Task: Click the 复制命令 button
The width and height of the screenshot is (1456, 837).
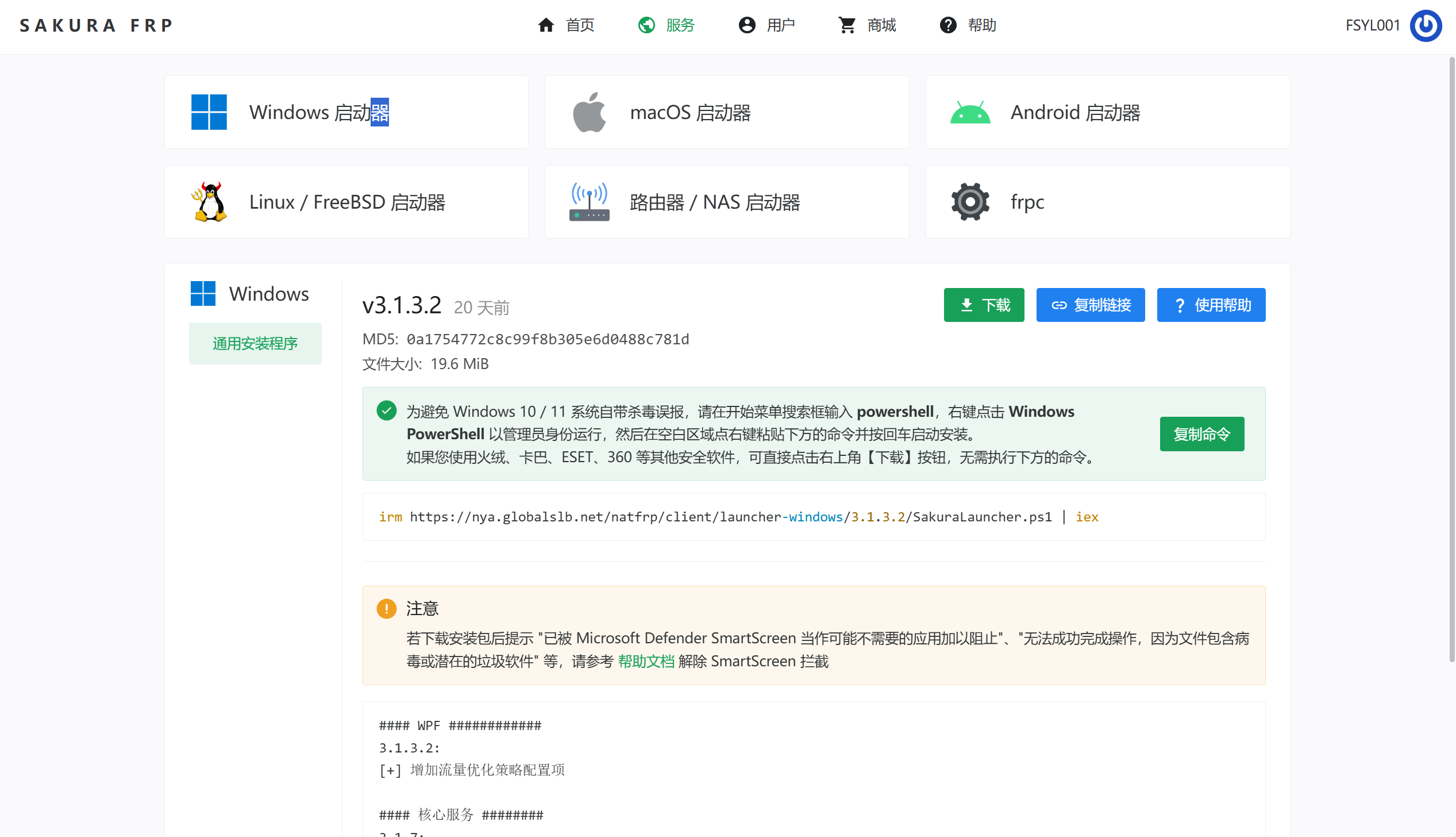Action: (1202, 434)
